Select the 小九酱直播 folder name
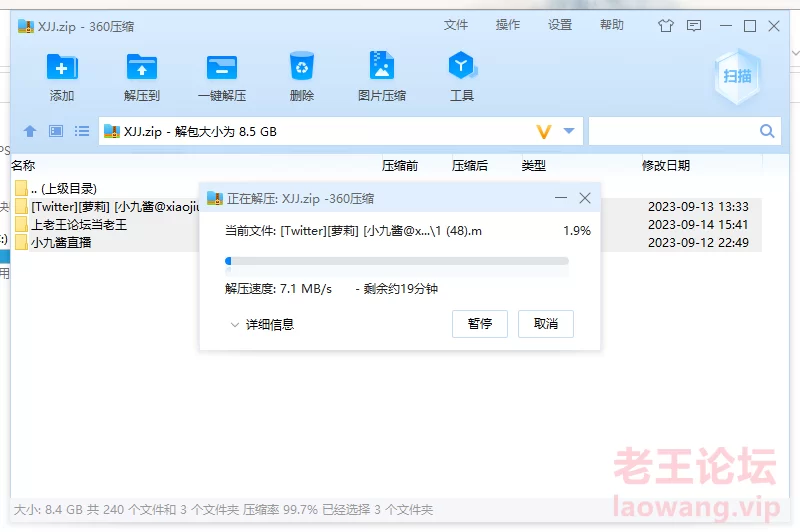Screen dimensions: 800x532 point(61,242)
